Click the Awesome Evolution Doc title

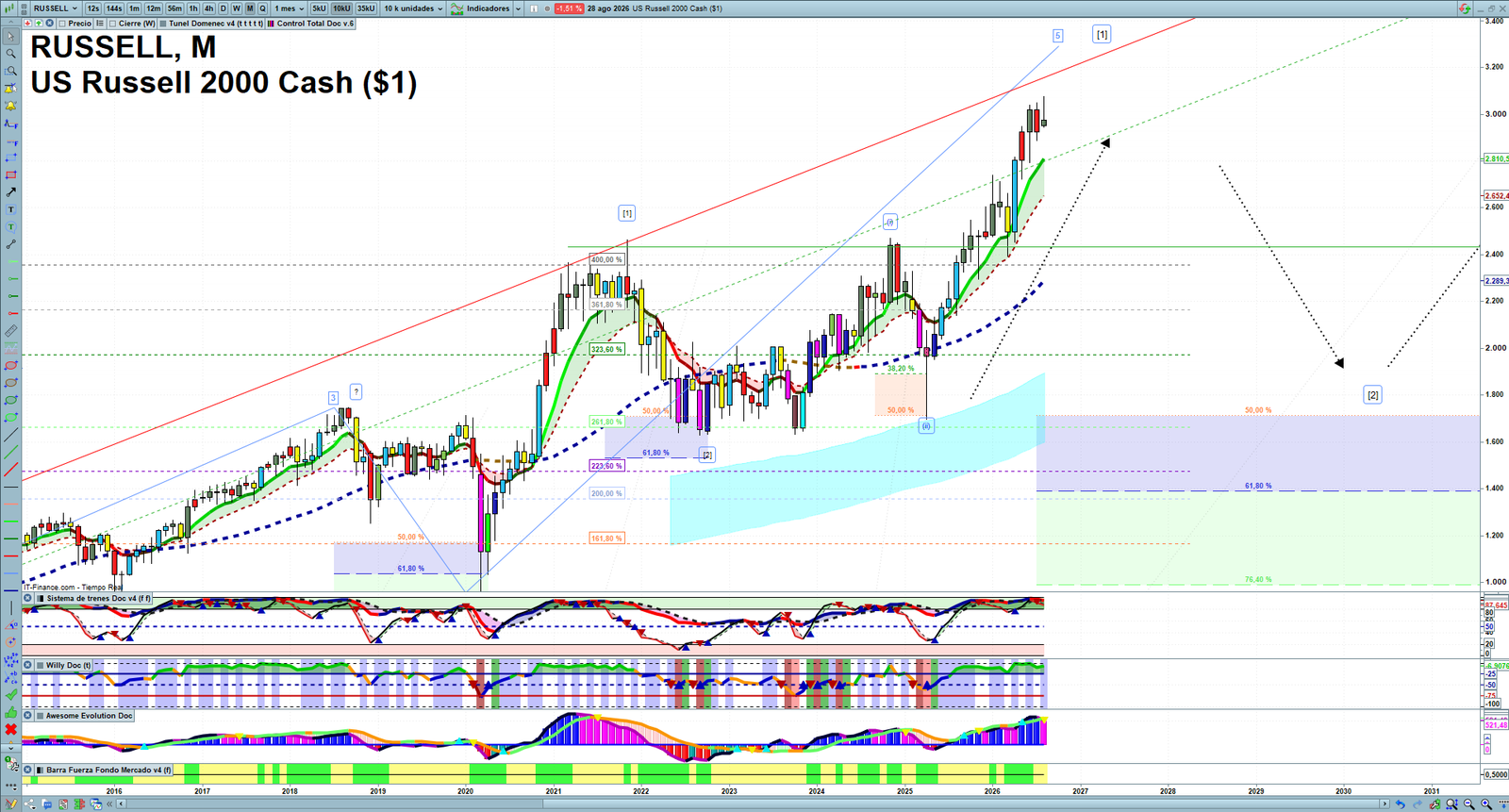pyautogui.click(x=89, y=716)
